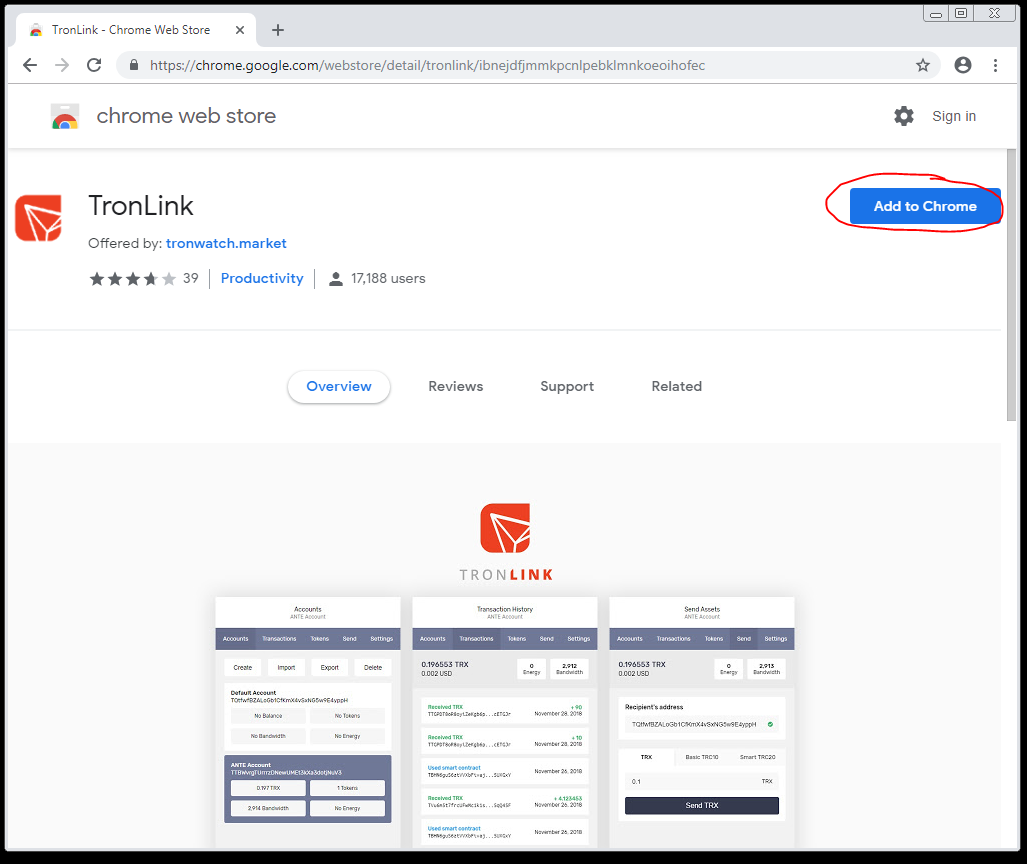Click the Chrome Web Store logo
Viewport: 1027px width, 864px height.
65,116
